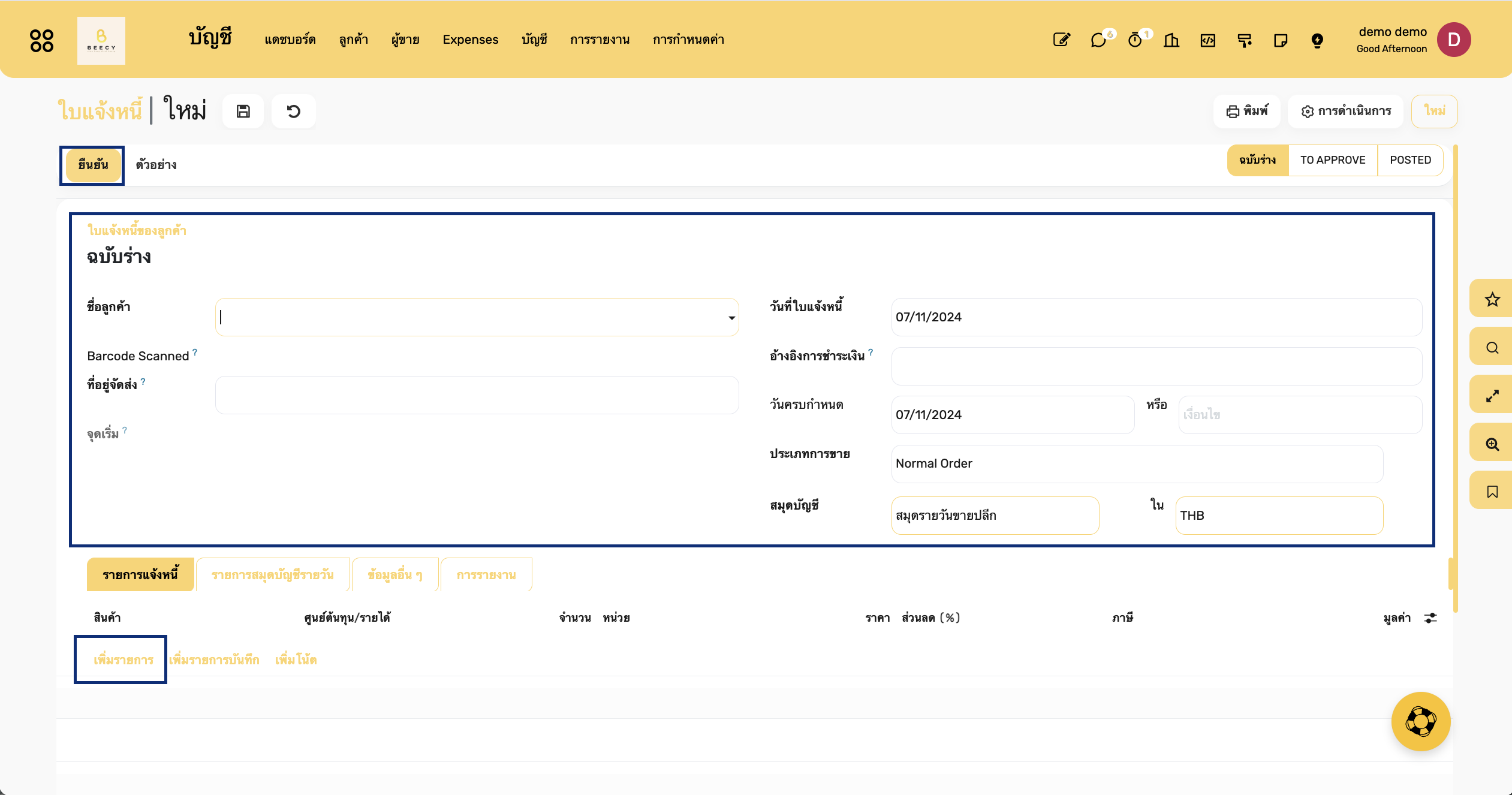Open the user avatar D menu
Screen dimensions: 1512x795
click(1453, 40)
